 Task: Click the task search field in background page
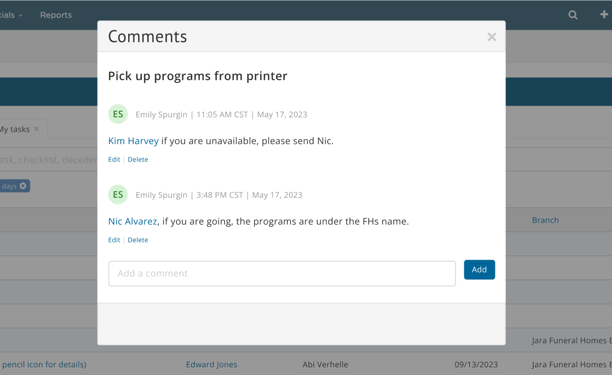(48, 160)
